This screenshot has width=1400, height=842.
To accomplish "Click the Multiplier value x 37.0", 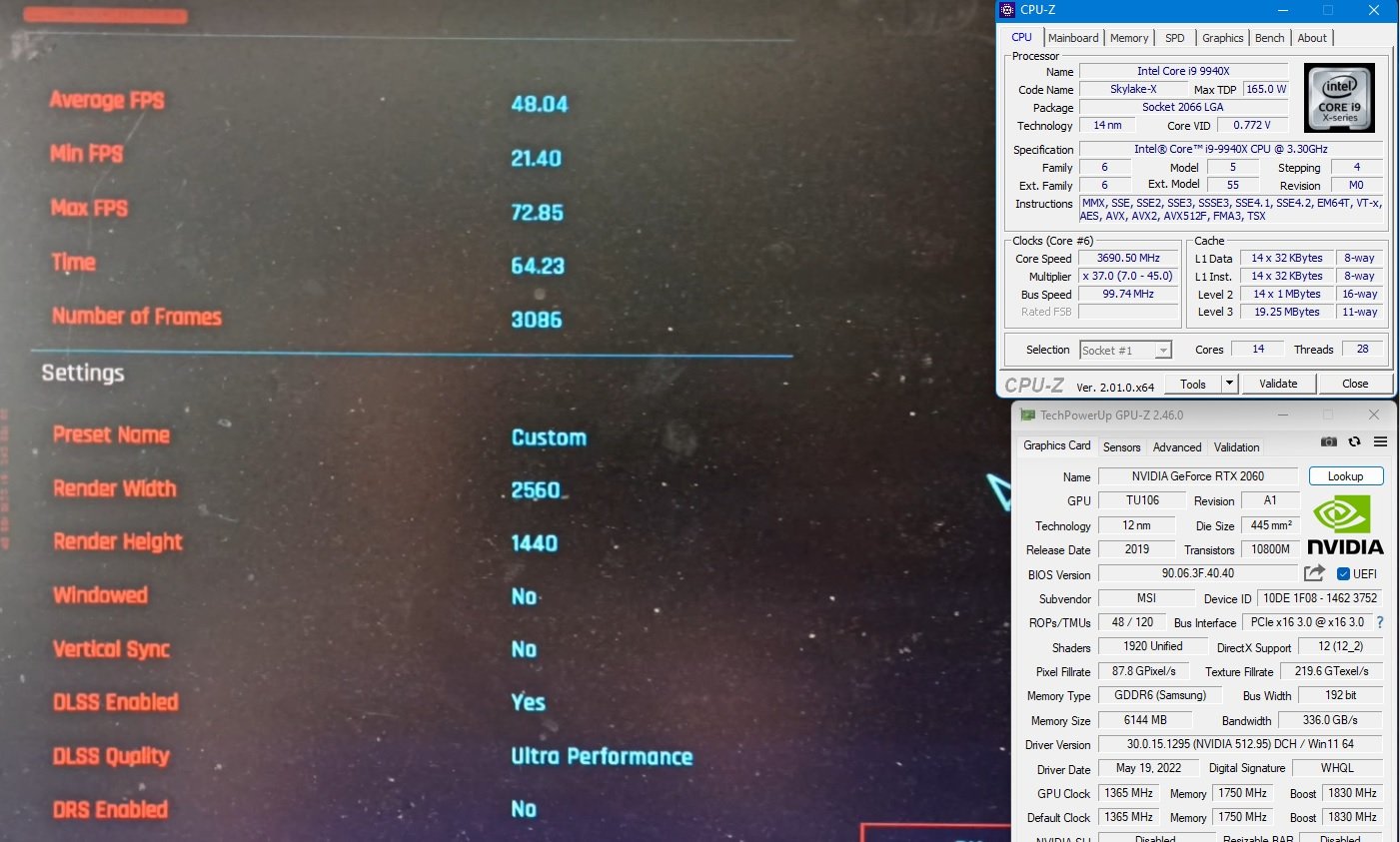I will click(x=1129, y=276).
